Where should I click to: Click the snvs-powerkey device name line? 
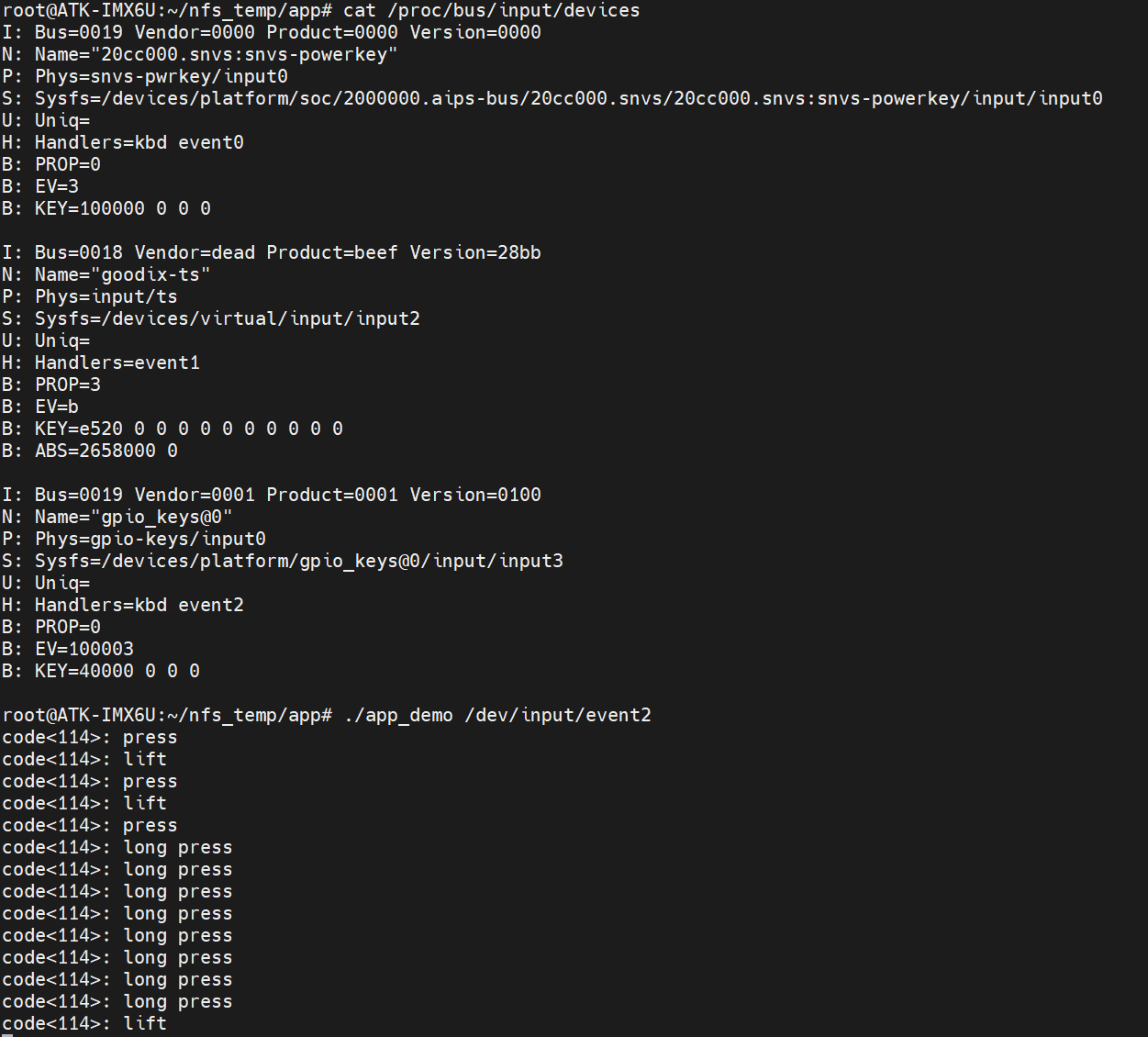tap(216, 54)
